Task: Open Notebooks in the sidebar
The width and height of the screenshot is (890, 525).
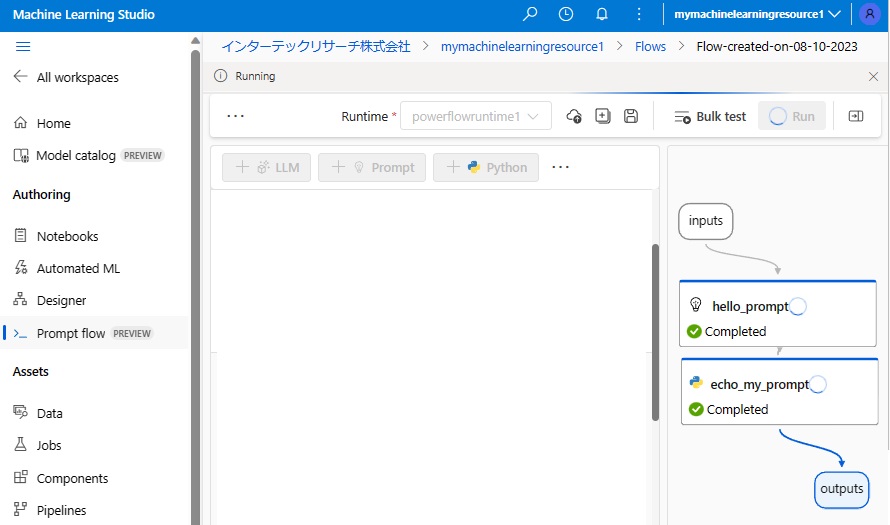Action: pos(56,236)
